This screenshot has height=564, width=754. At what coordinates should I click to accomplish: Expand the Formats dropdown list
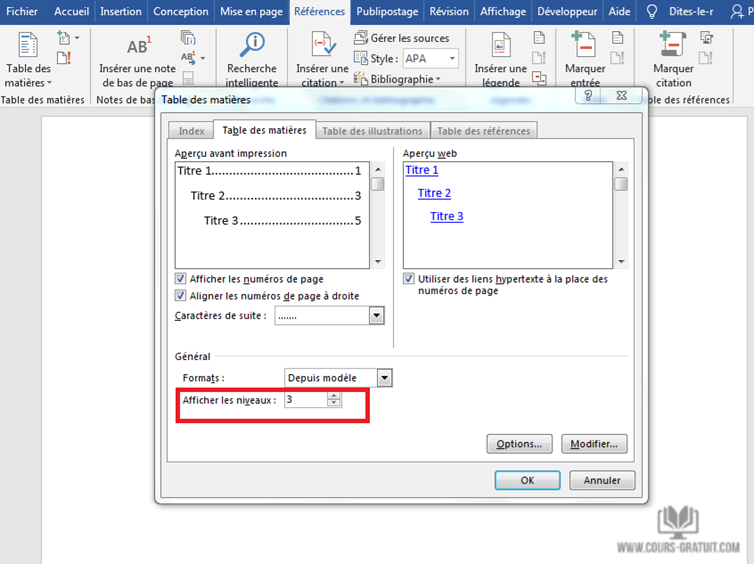(384, 378)
